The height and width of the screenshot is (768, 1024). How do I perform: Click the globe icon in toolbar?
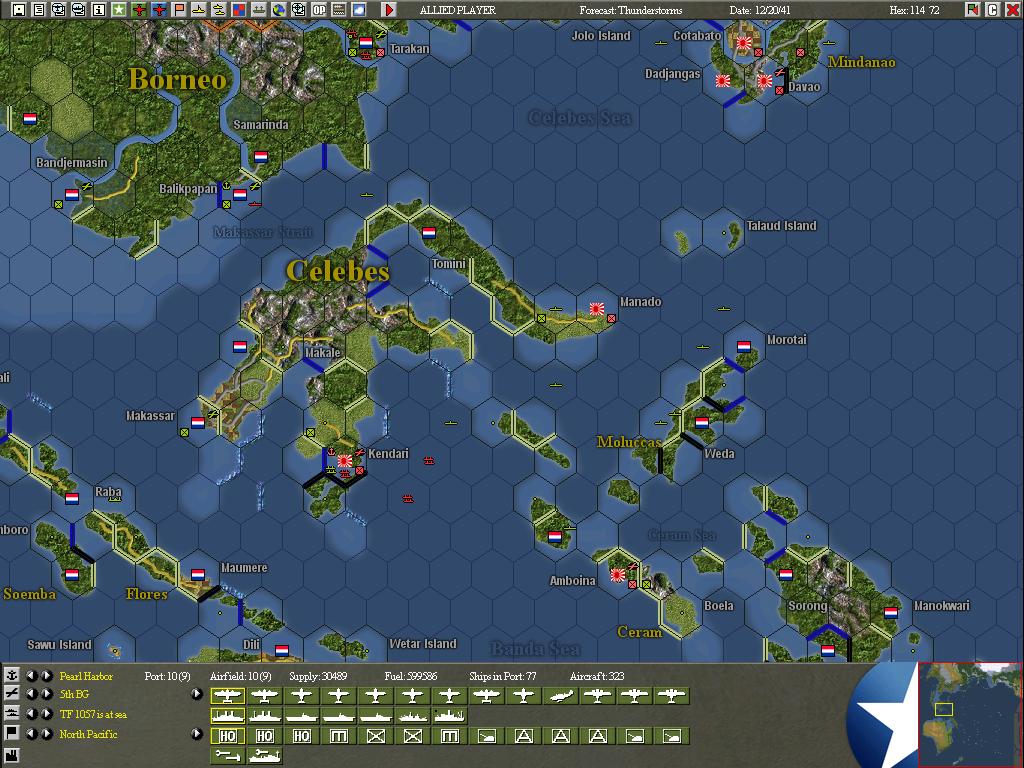coord(279,10)
